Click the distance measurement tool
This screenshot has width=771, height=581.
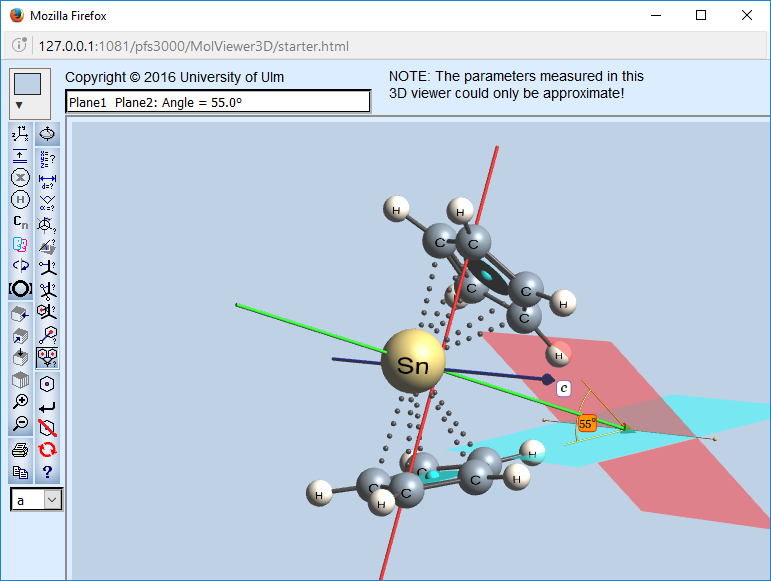47,178
